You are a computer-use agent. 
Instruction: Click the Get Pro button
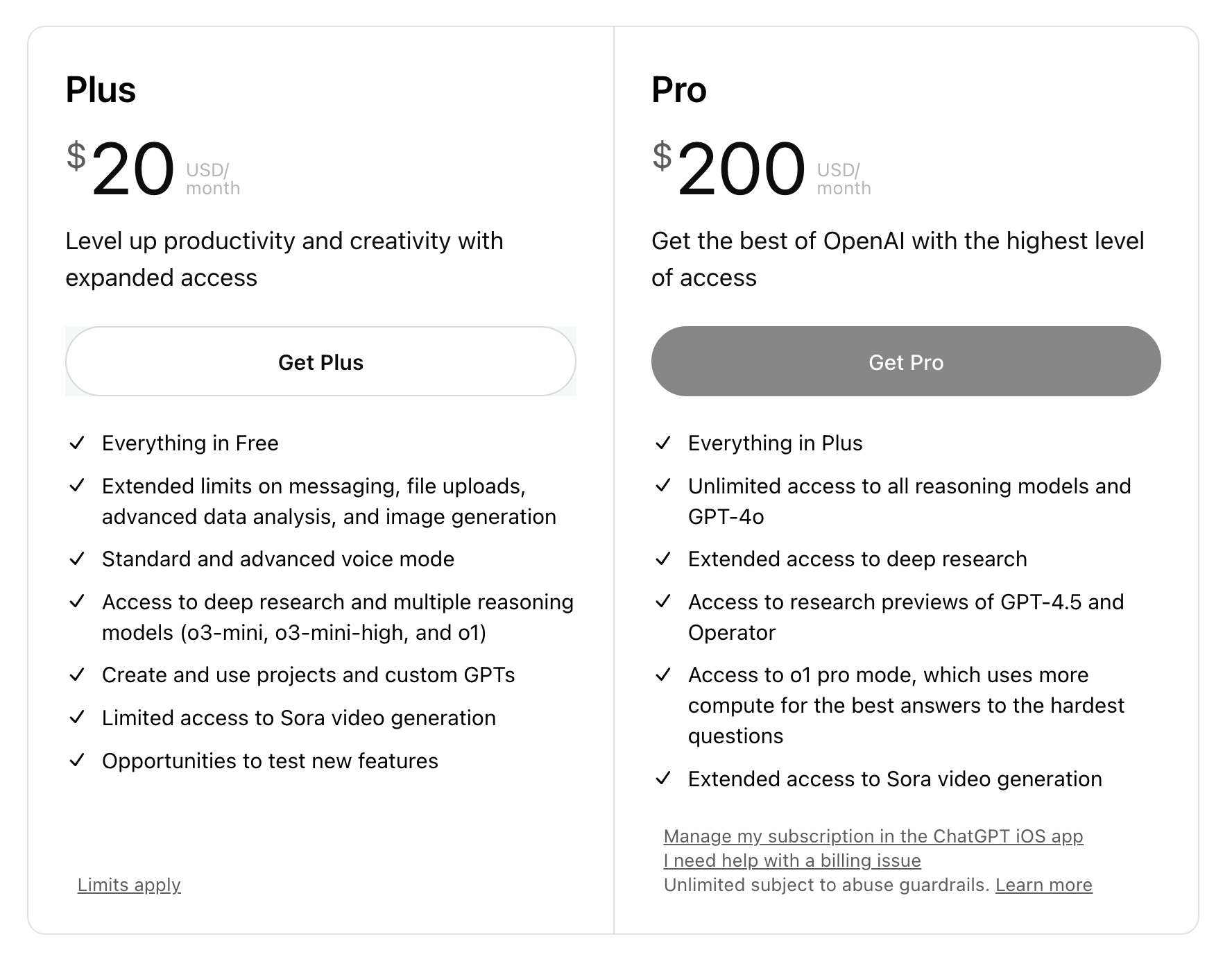pos(906,362)
